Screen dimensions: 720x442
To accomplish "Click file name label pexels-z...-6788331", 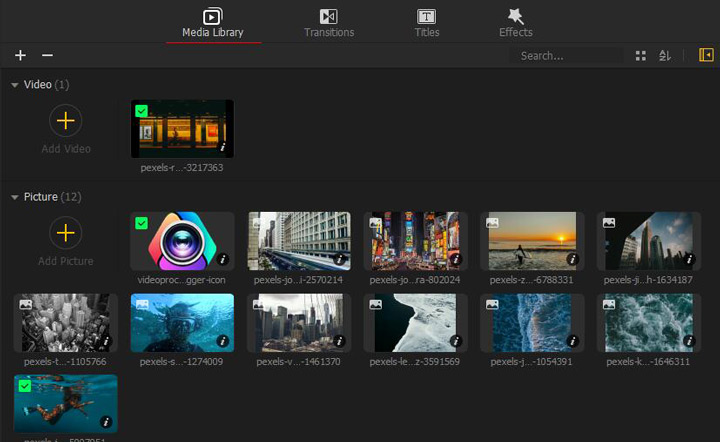I will click(x=531, y=280).
